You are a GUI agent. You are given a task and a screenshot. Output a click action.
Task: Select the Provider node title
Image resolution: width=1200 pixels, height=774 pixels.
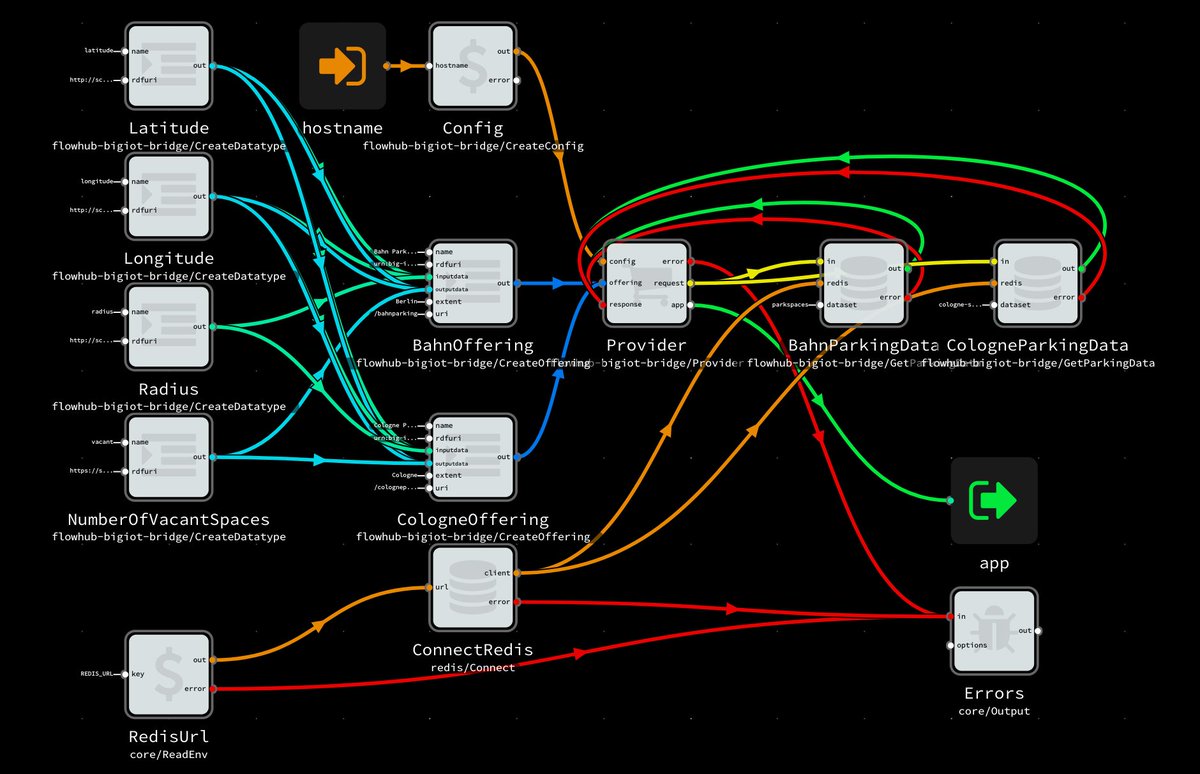(x=646, y=344)
